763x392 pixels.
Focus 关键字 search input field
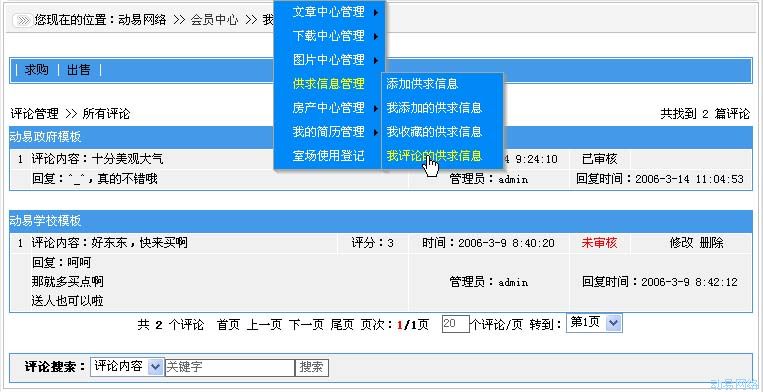click(230, 368)
